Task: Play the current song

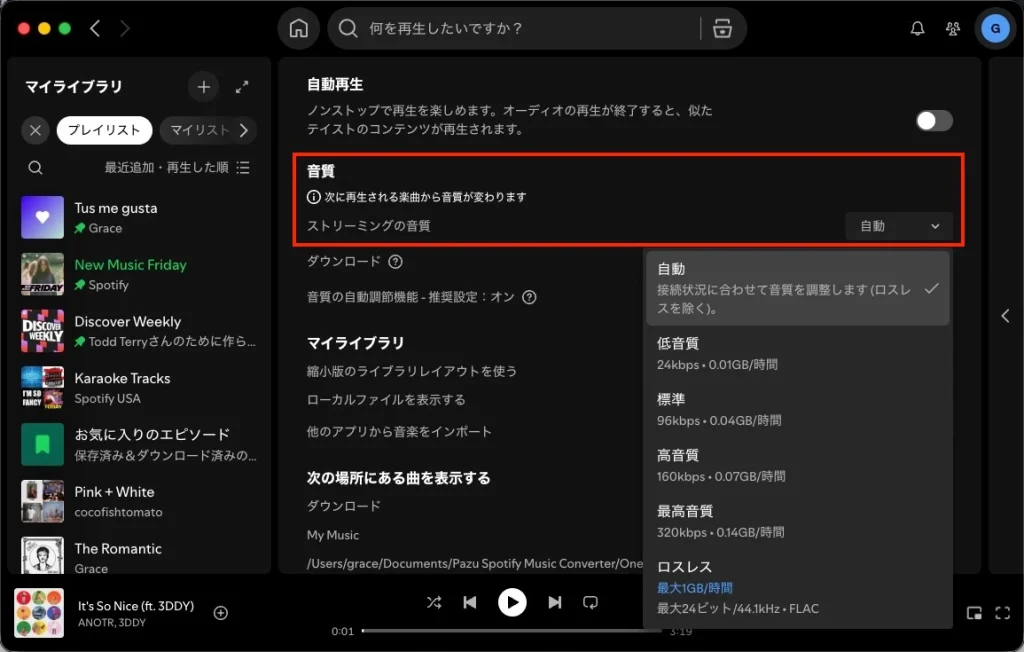Action: pos(512,602)
